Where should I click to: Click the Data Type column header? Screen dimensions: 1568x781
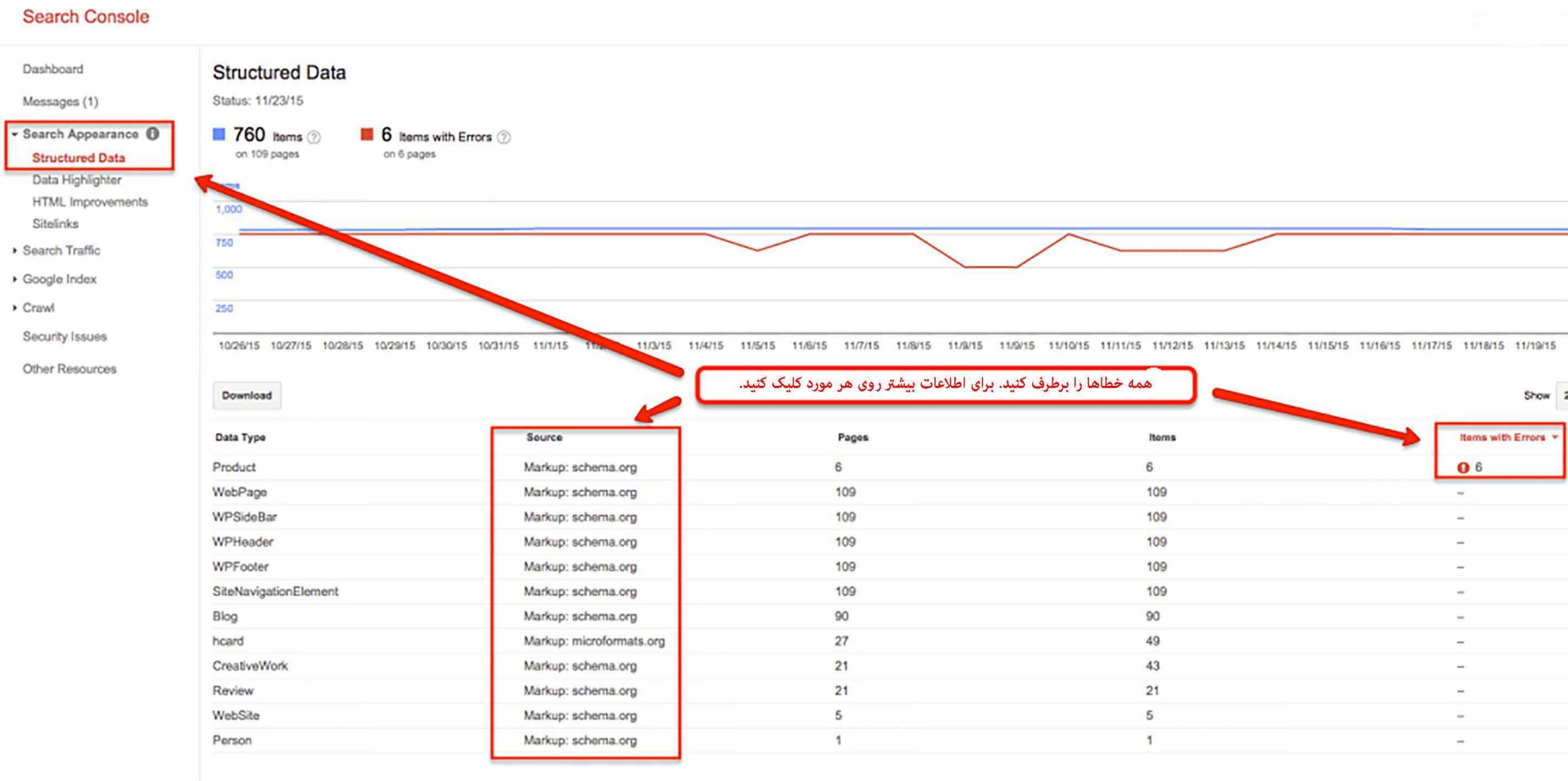(240, 437)
